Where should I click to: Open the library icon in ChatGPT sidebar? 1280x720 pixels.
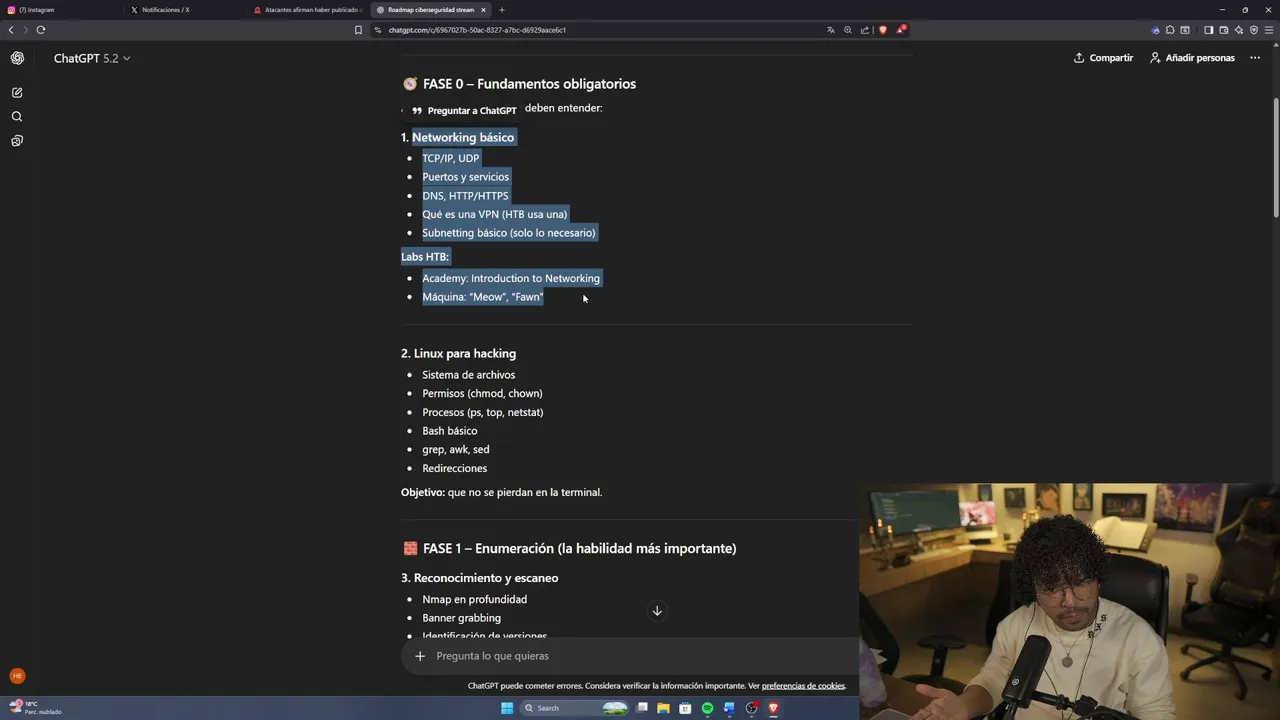17,141
